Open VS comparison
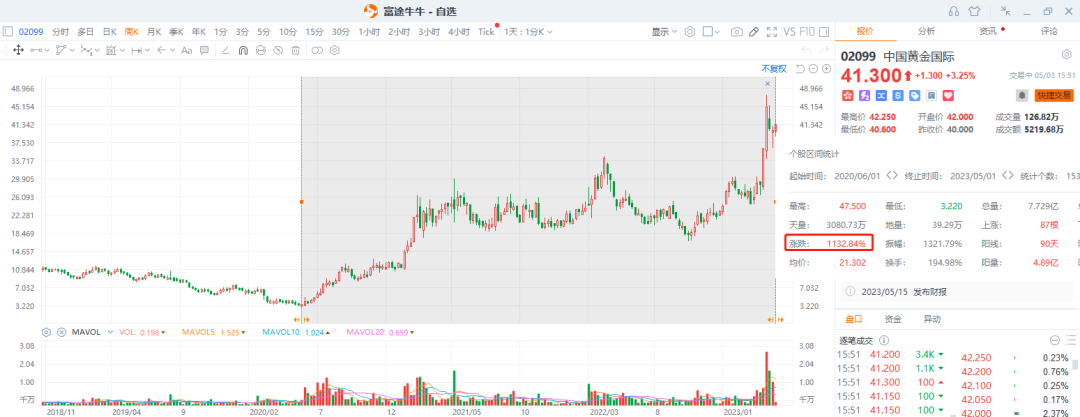This screenshot has height=417, width=1080. coord(789,32)
